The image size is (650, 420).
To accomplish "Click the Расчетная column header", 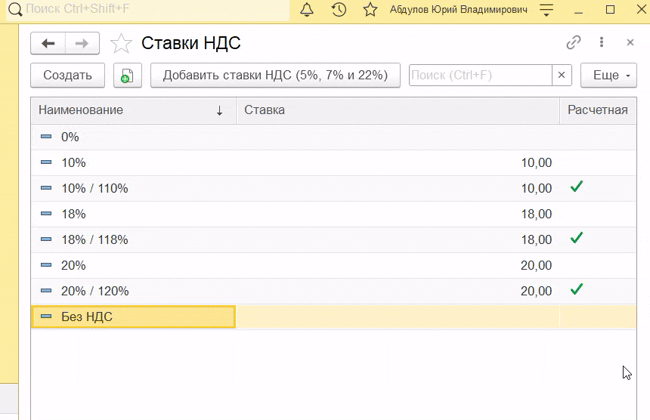I will coord(597,110).
